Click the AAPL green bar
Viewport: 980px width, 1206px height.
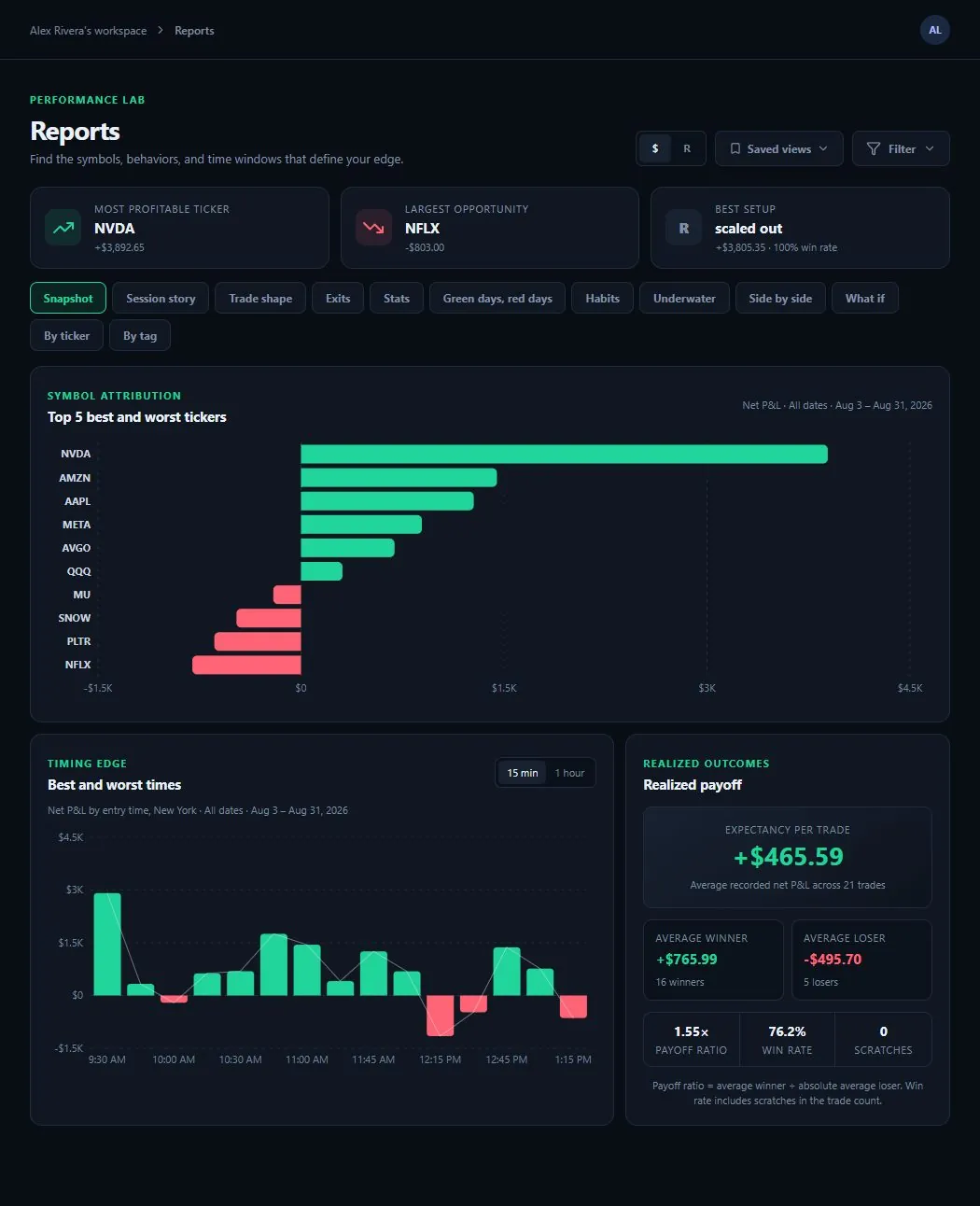pyautogui.click(x=387, y=501)
